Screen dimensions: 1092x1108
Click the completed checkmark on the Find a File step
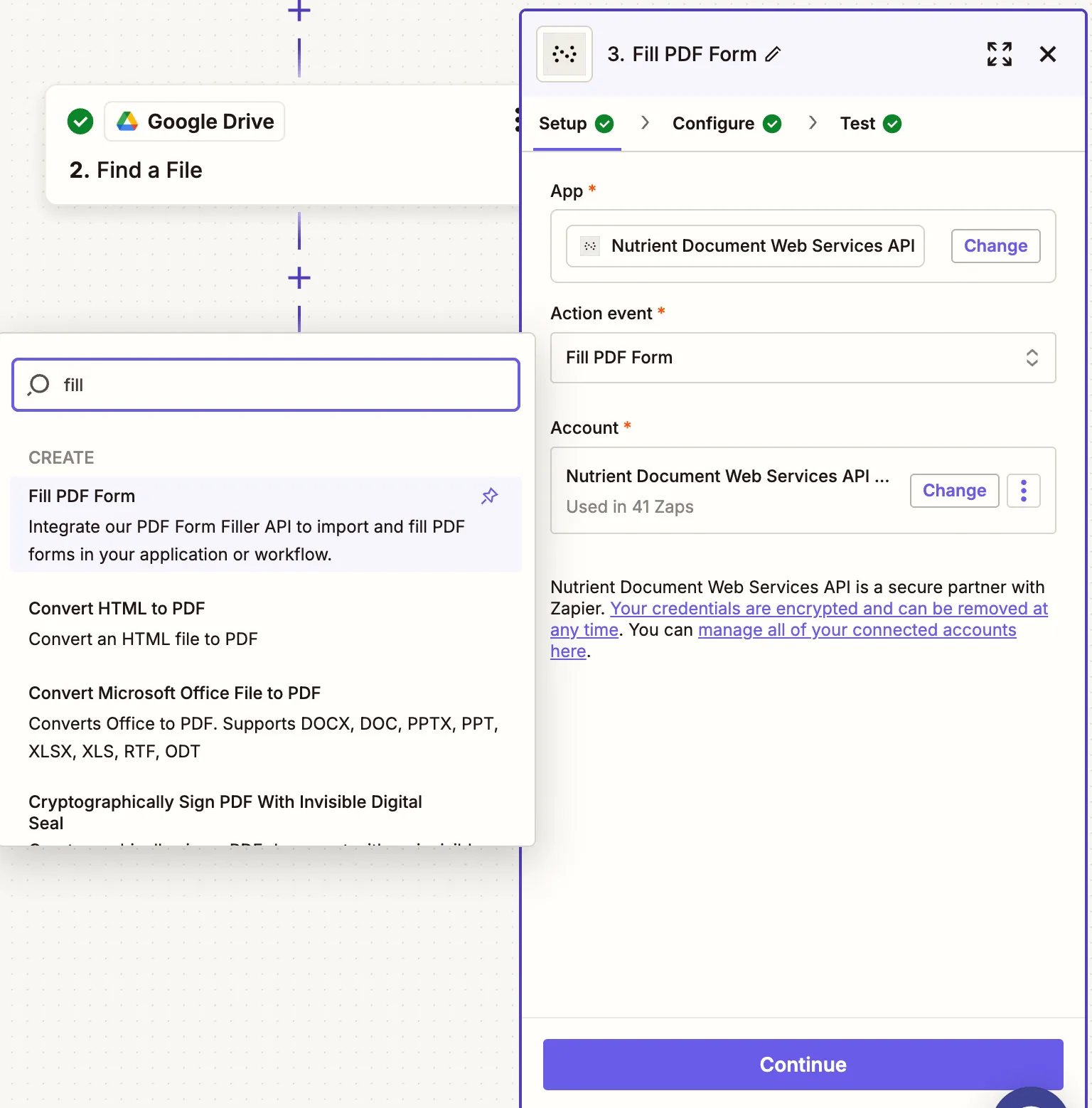coord(80,121)
